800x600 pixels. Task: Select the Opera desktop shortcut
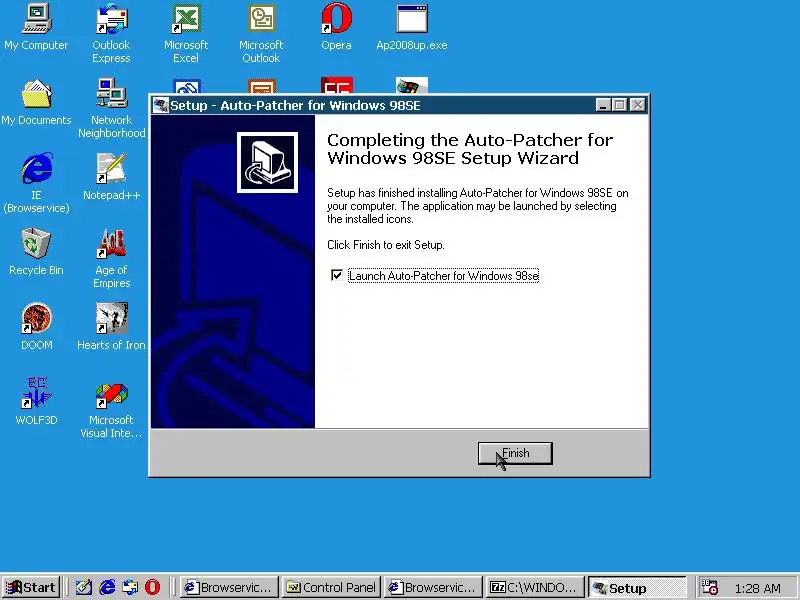pyautogui.click(x=336, y=28)
